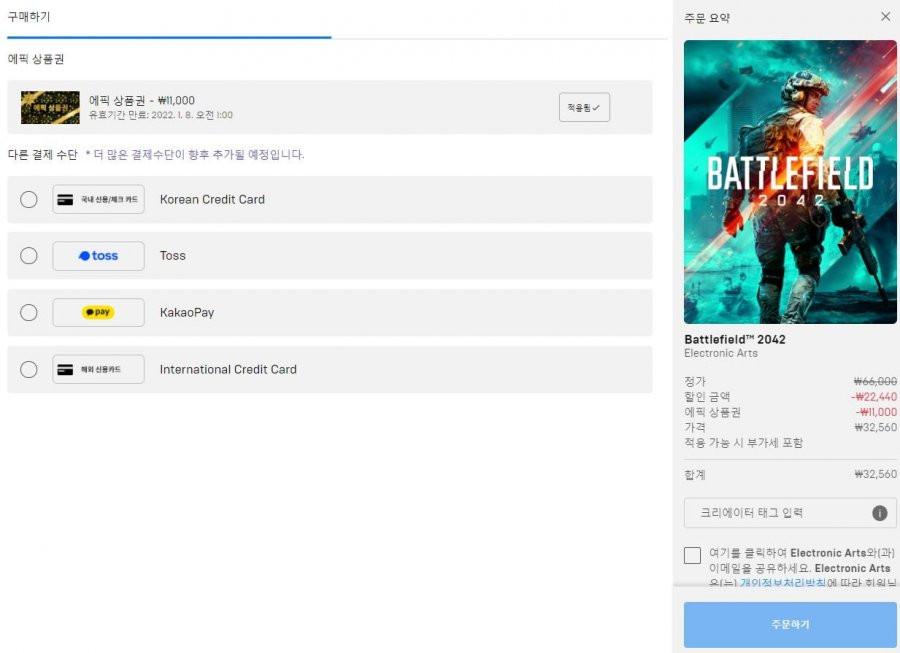Click the international credit card icon badge
This screenshot has width=900, height=653.
[98, 369]
